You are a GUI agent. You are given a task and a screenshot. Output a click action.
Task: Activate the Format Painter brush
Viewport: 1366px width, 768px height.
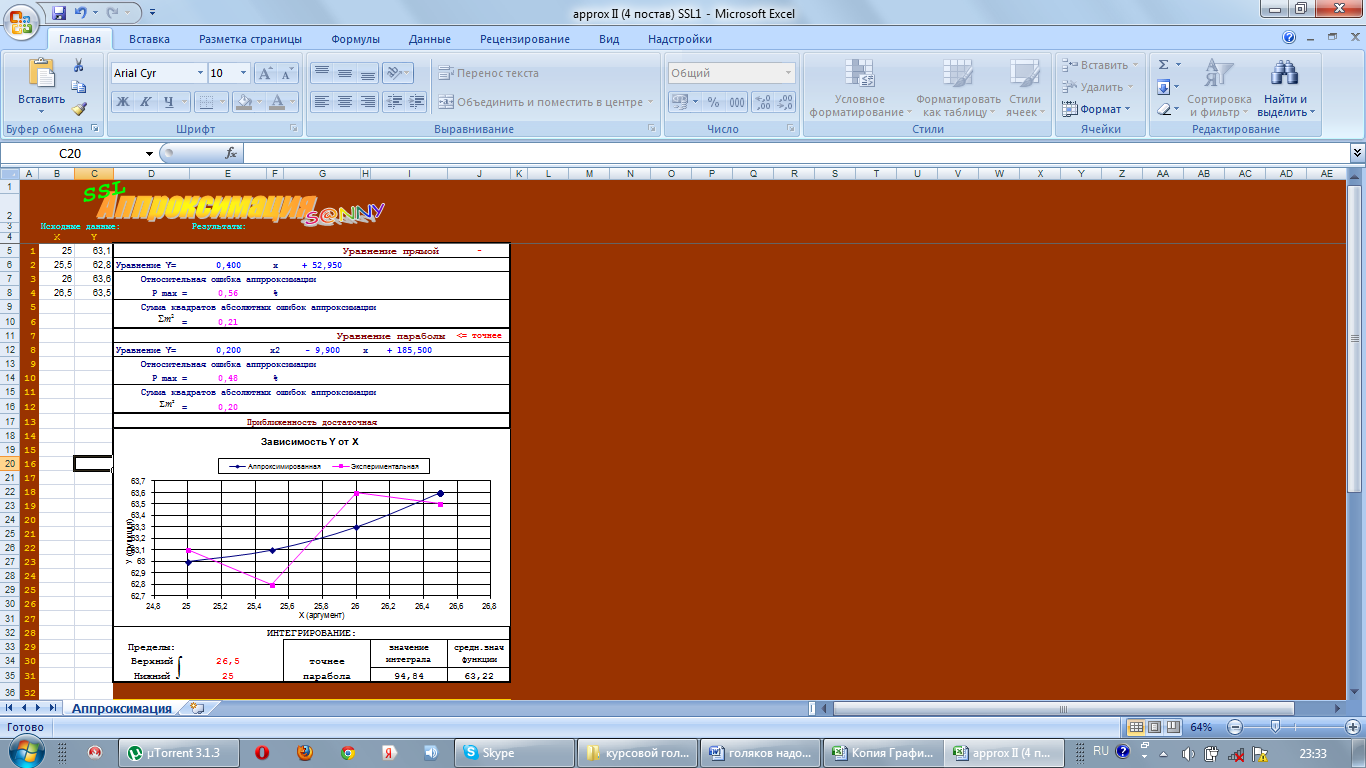pyautogui.click(x=79, y=109)
